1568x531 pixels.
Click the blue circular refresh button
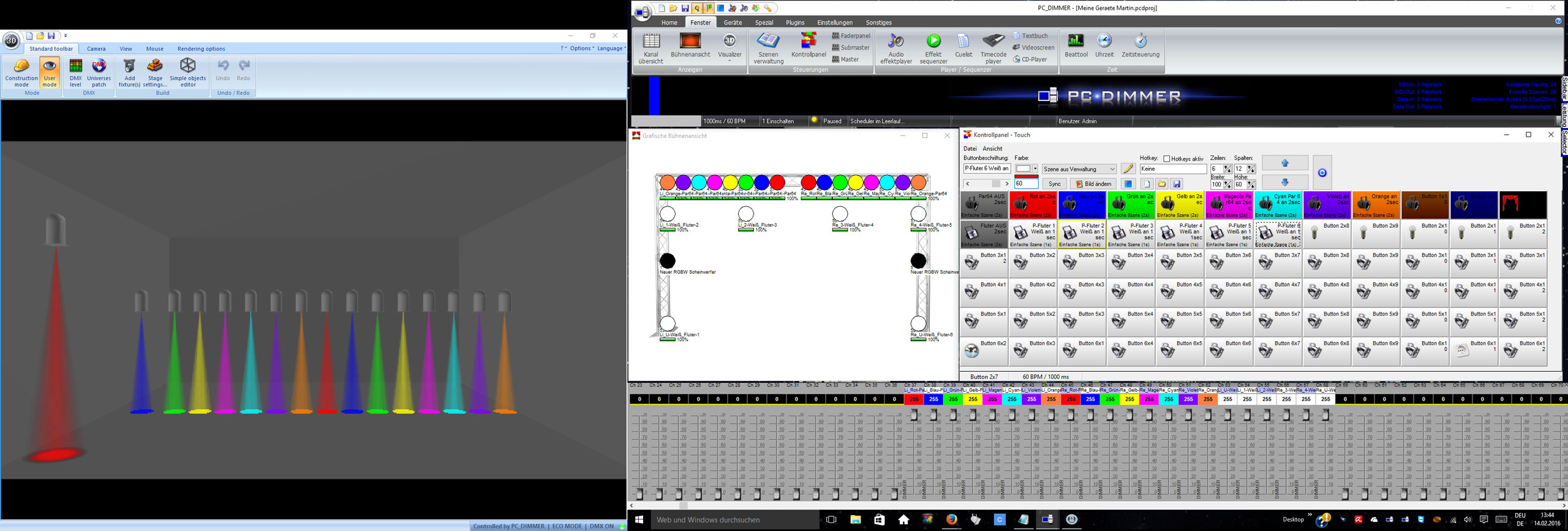1322,173
